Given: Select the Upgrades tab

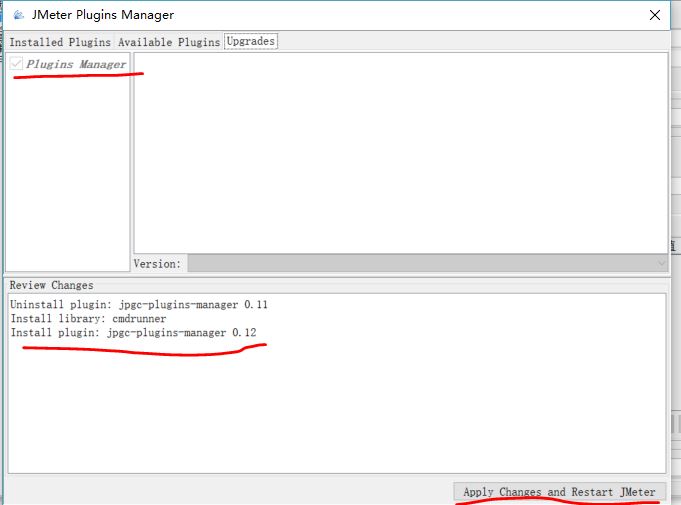Looking at the screenshot, I should (x=250, y=41).
